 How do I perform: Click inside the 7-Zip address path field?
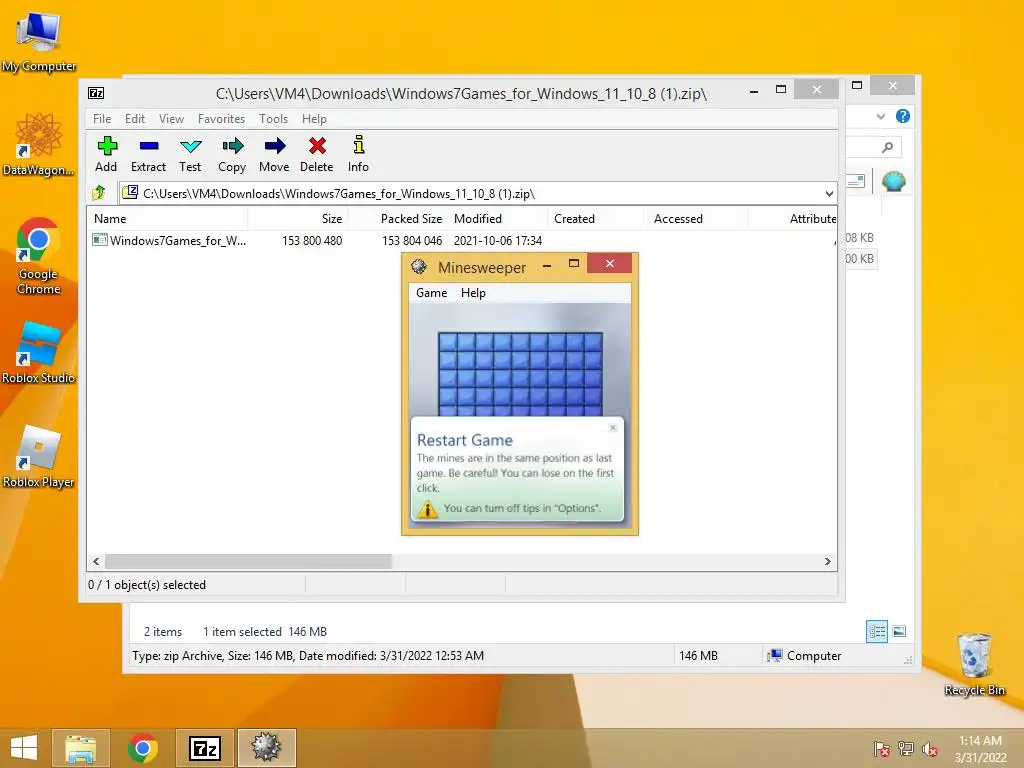[x=477, y=193]
